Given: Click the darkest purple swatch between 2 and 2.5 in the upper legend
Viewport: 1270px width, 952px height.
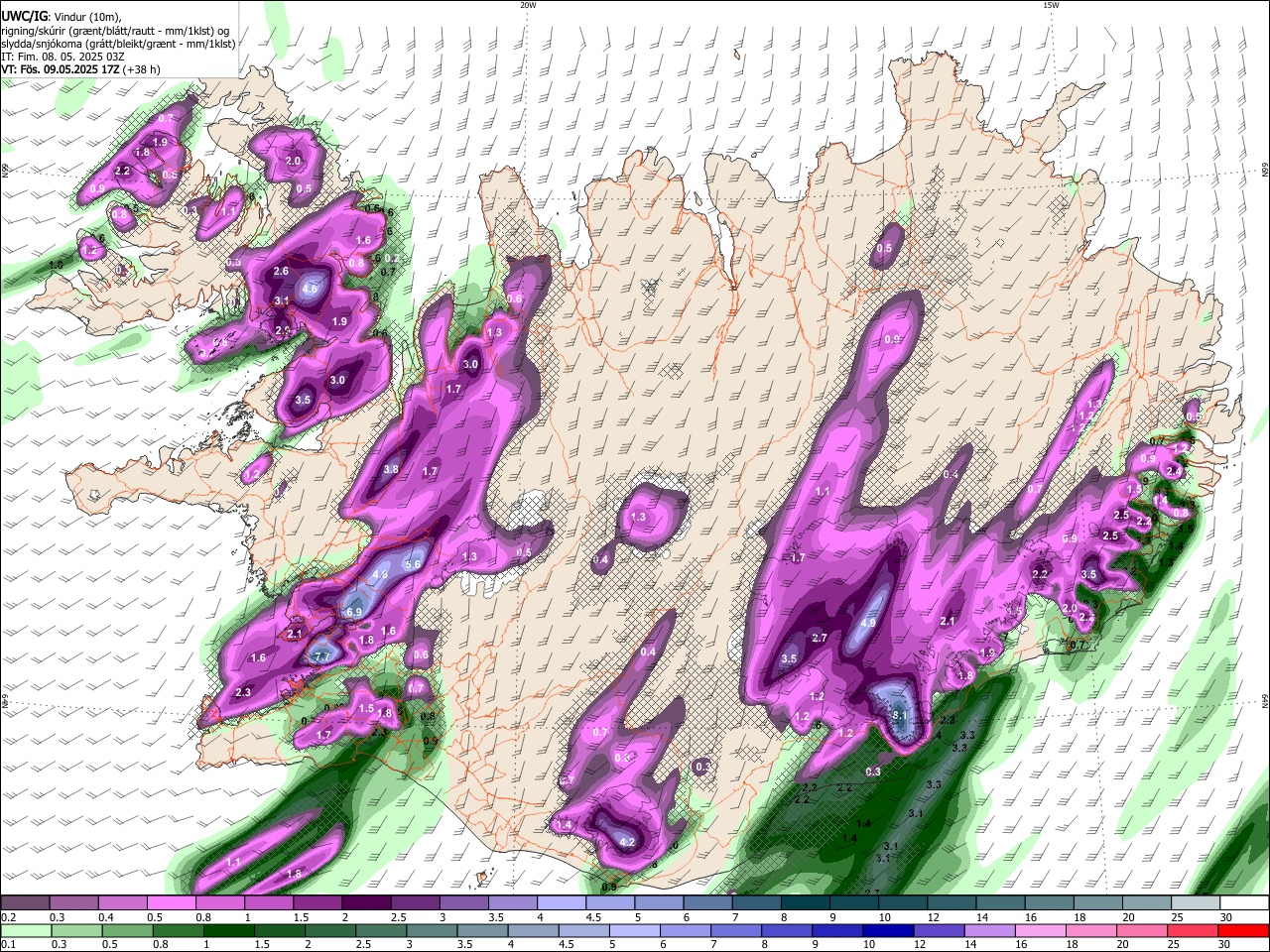Looking at the screenshot, I should click(x=365, y=902).
